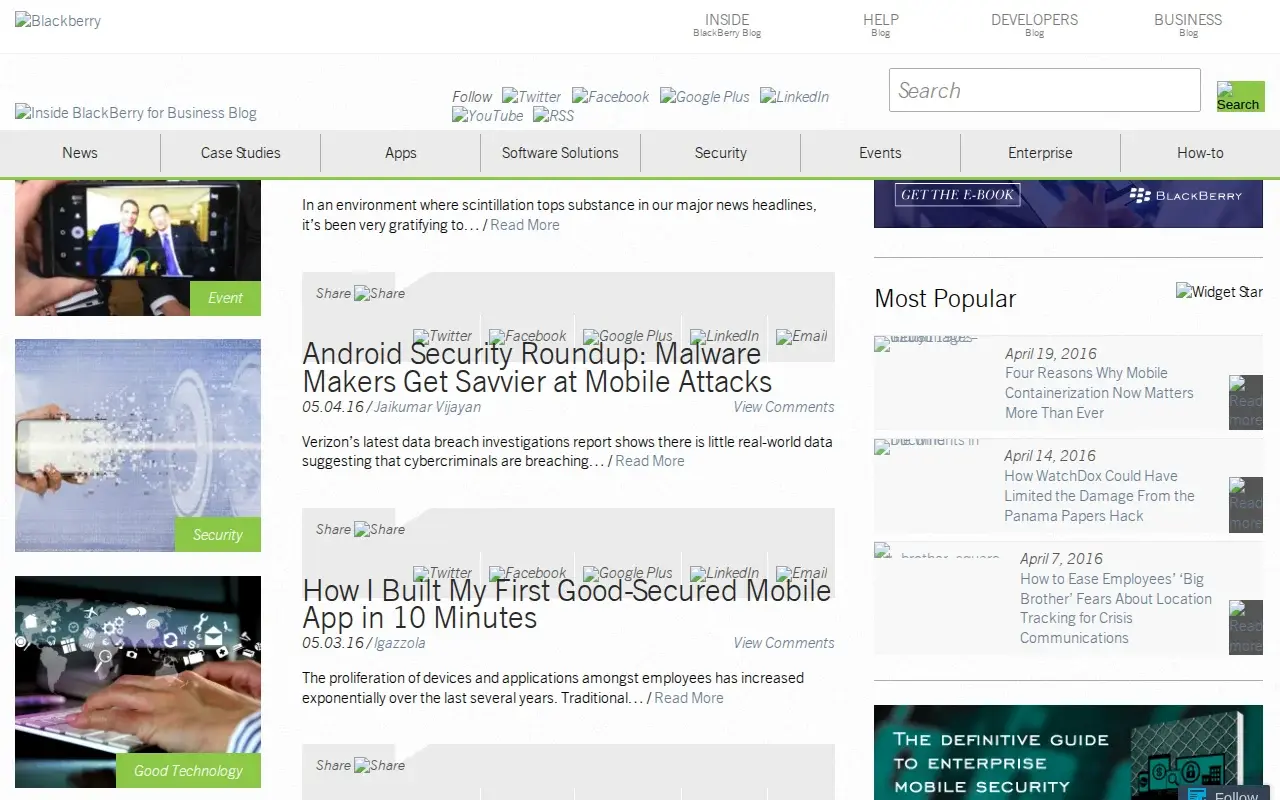The height and width of the screenshot is (800, 1280).
Task: Open LinkedIn follow icon in header
Action: [795, 97]
